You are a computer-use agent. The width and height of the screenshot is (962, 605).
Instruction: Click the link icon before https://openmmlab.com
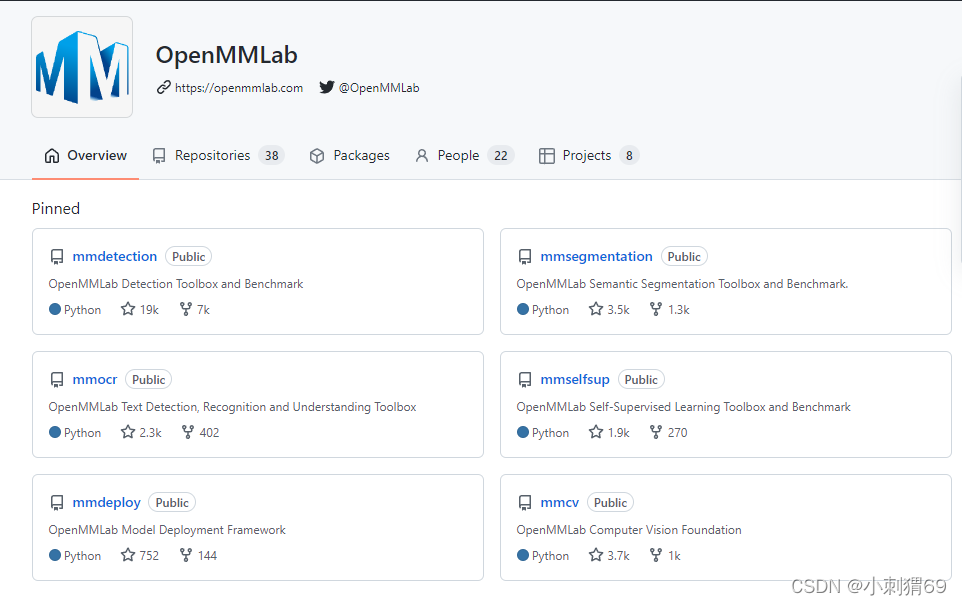162,87
